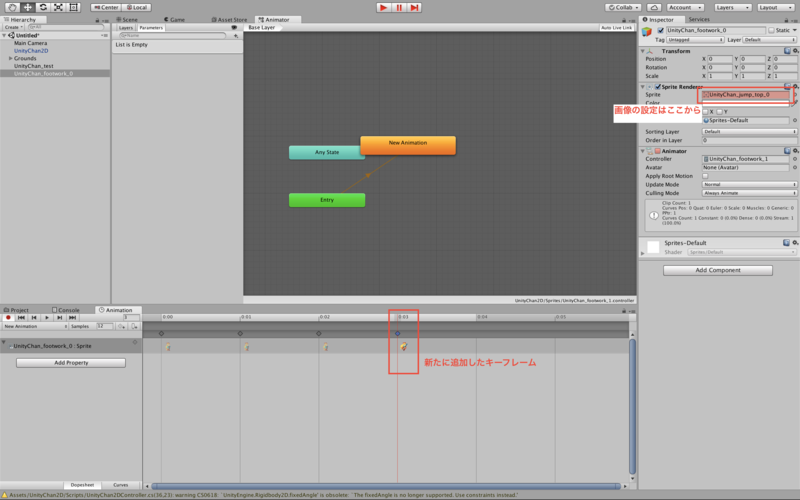Expand the Grounds hierarchy item
The height and width of the screenshot is (500, 800).
(10, 58)
